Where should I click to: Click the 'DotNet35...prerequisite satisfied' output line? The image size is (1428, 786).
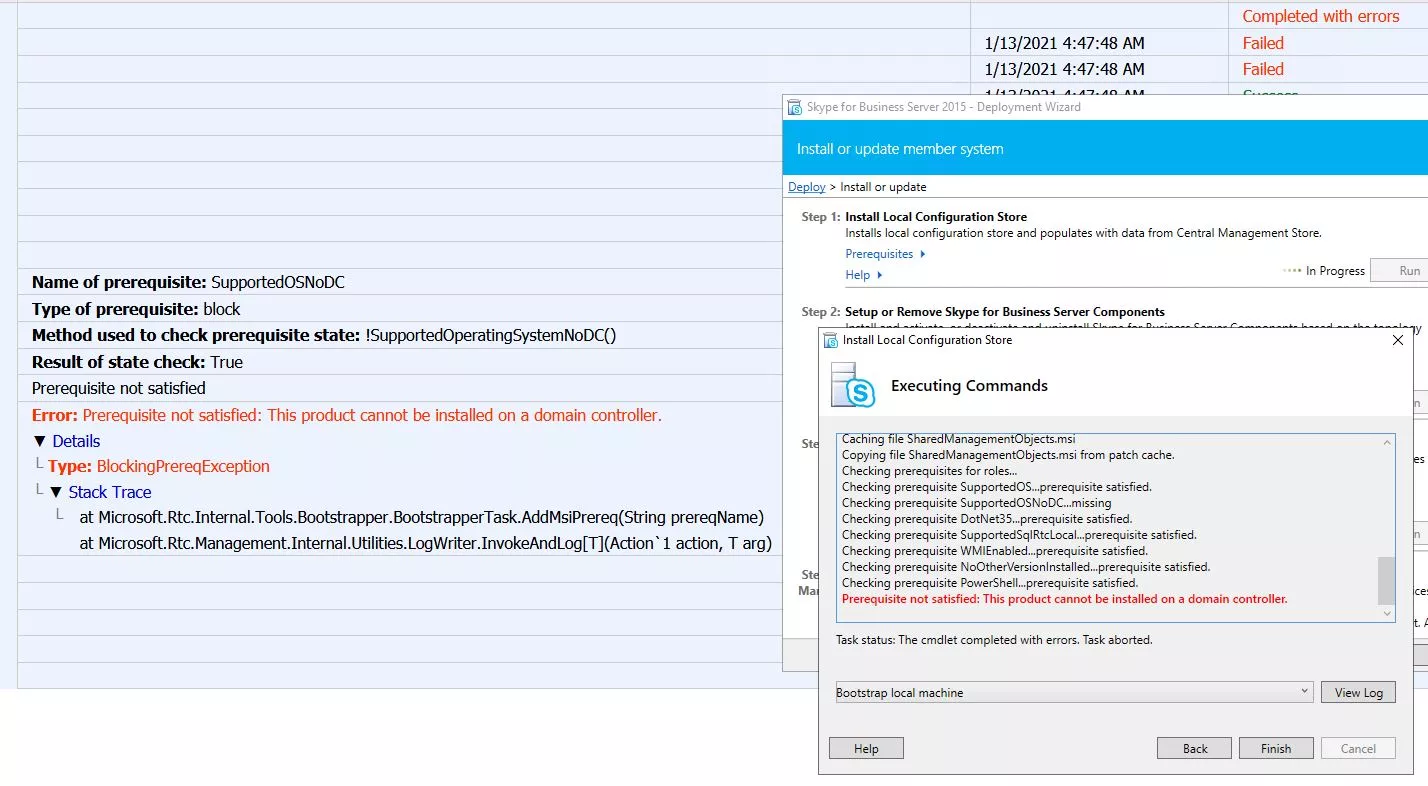pyautogui.click(x=987, y=519)
